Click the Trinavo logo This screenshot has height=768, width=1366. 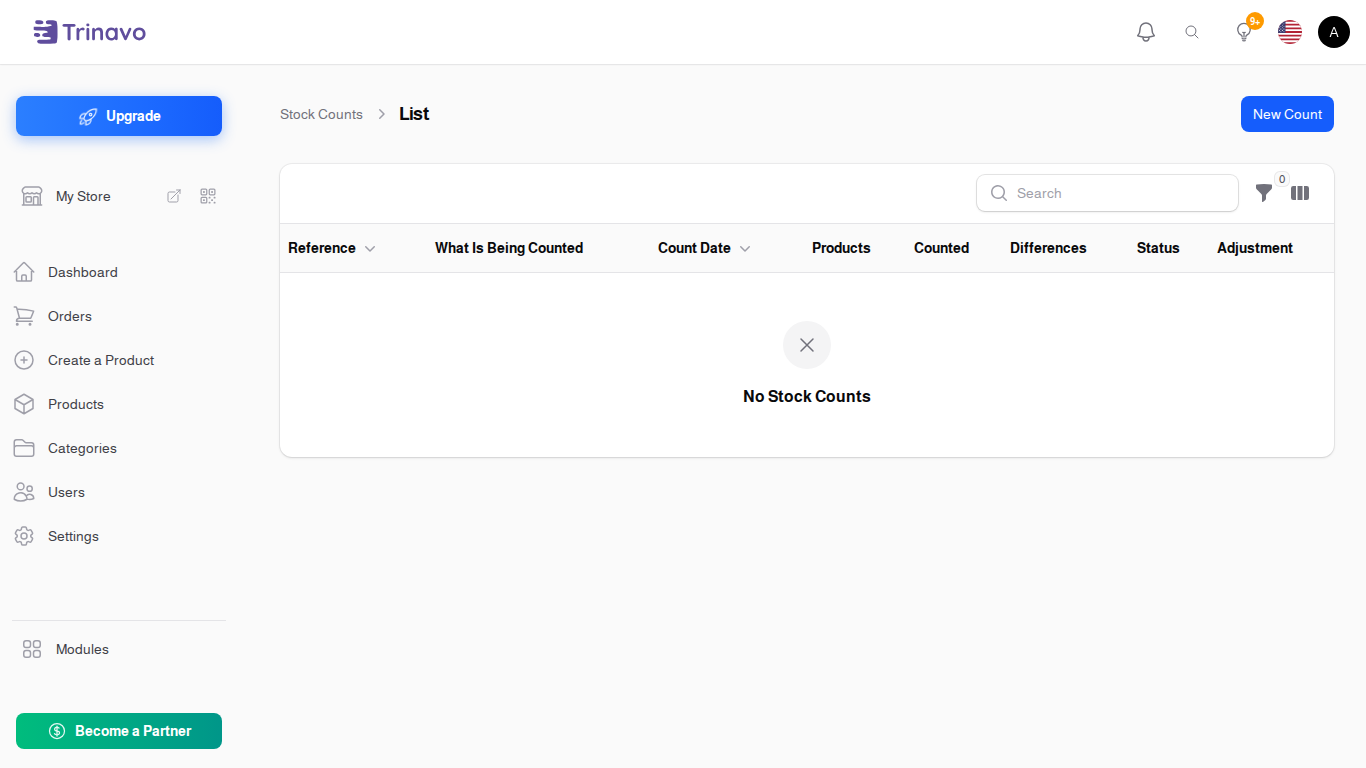[x=89, y=32]
